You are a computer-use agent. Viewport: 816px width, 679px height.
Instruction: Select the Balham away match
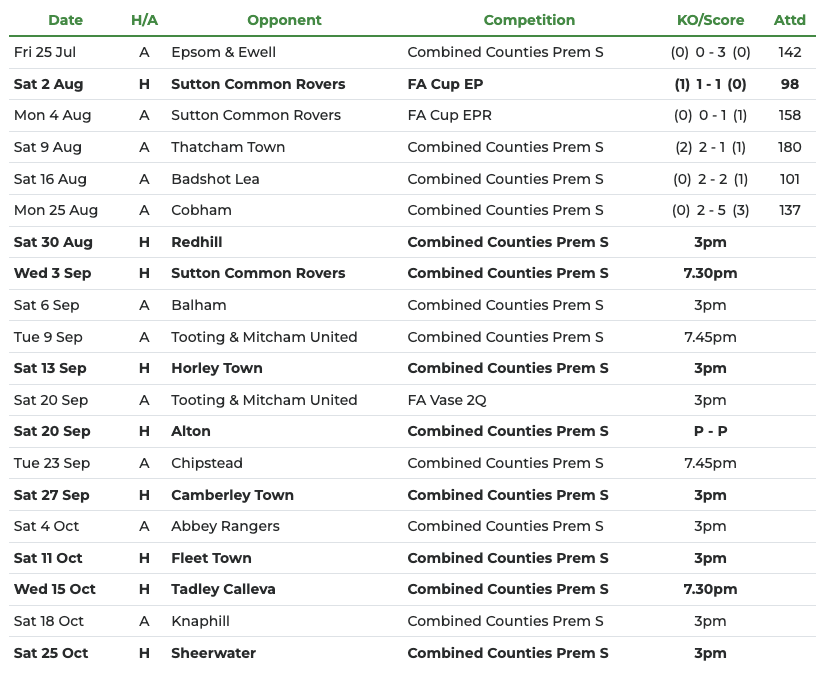click(x=198, y=305)
